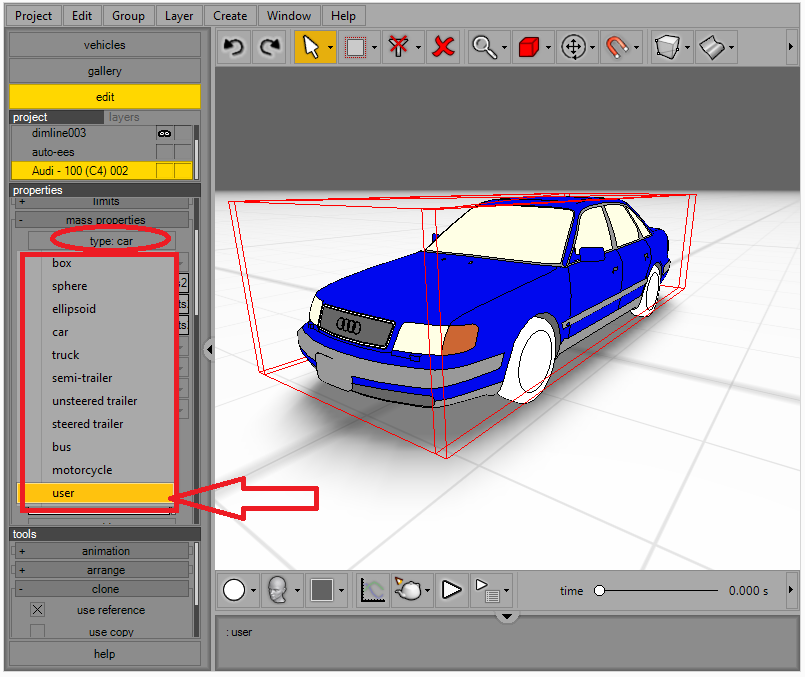This screenshot has width=805, height=677.
Task: Click the human head icon
Action: [x=277, y=590]
